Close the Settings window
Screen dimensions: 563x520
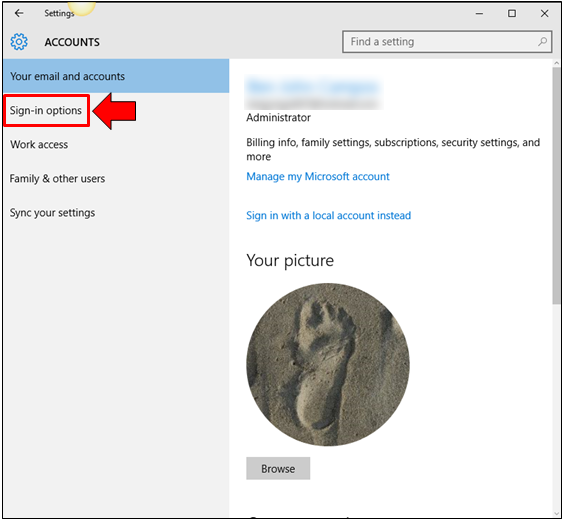544,14
